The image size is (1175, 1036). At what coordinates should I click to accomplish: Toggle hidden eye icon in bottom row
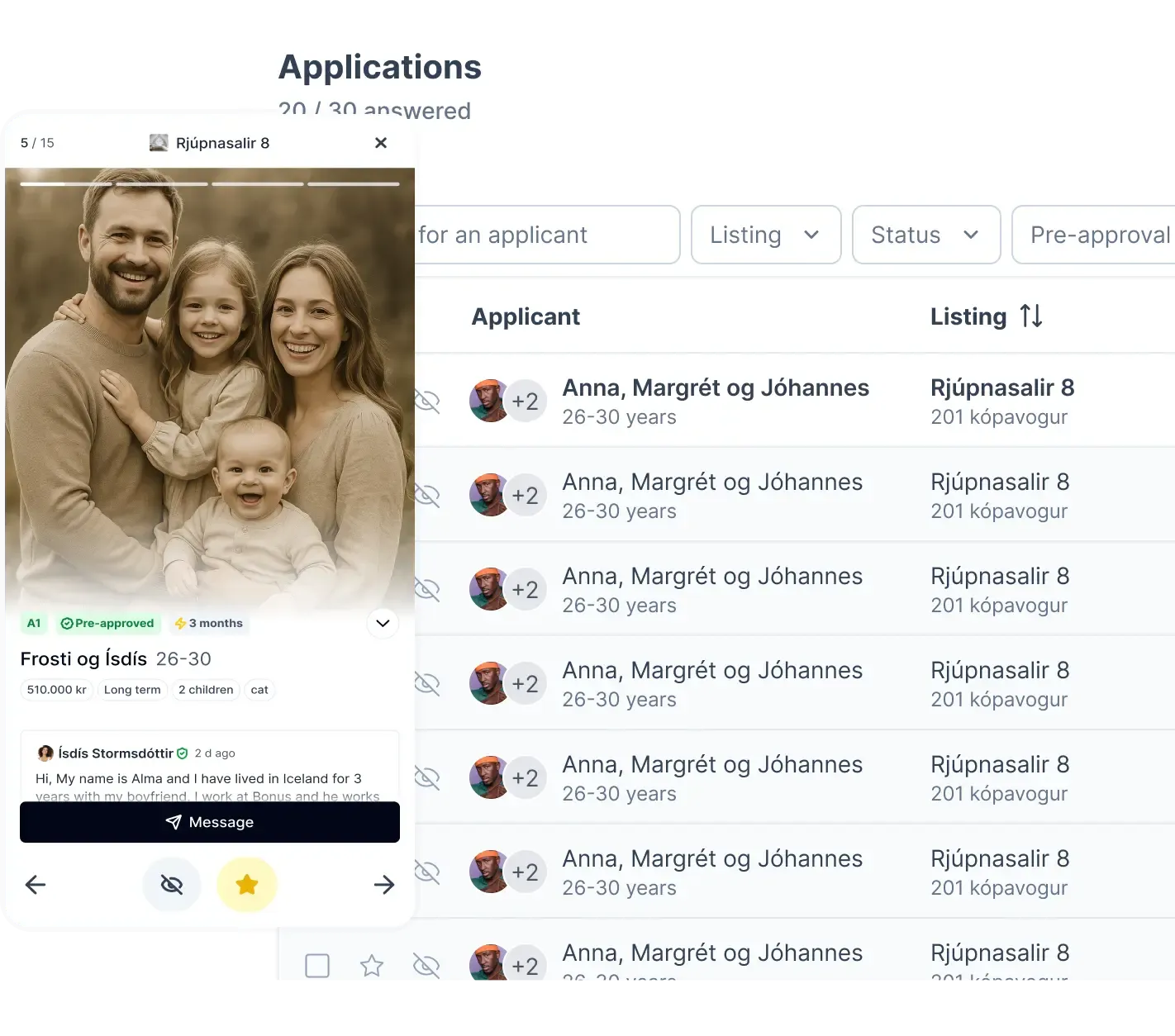[x=426, y=965]
